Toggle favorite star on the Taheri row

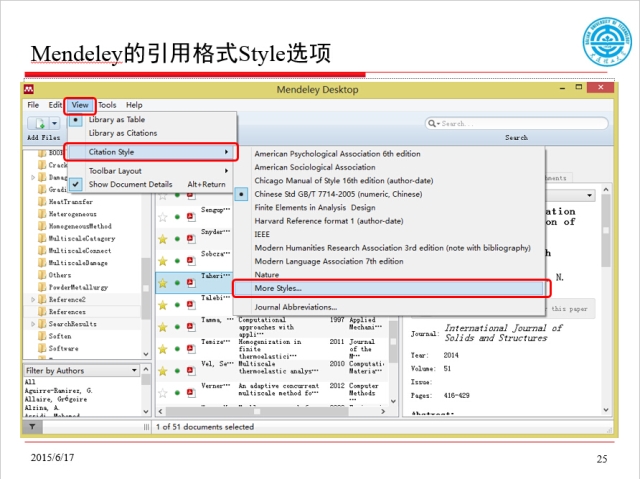(x=163, y=283)
